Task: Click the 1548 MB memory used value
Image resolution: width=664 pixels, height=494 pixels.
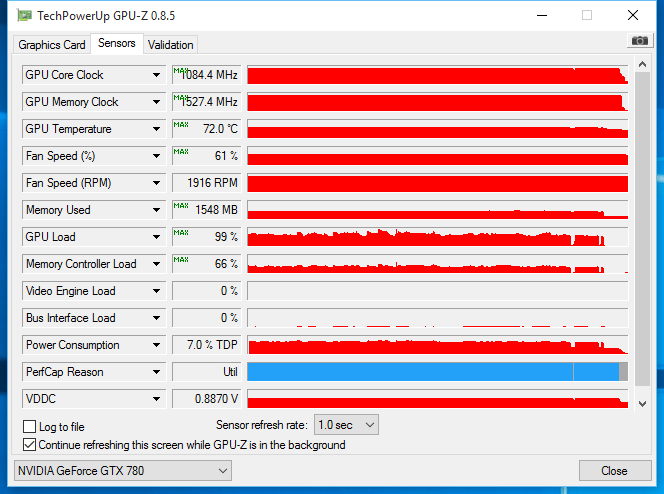Action: pyautogui.click(x=207, y=210)
